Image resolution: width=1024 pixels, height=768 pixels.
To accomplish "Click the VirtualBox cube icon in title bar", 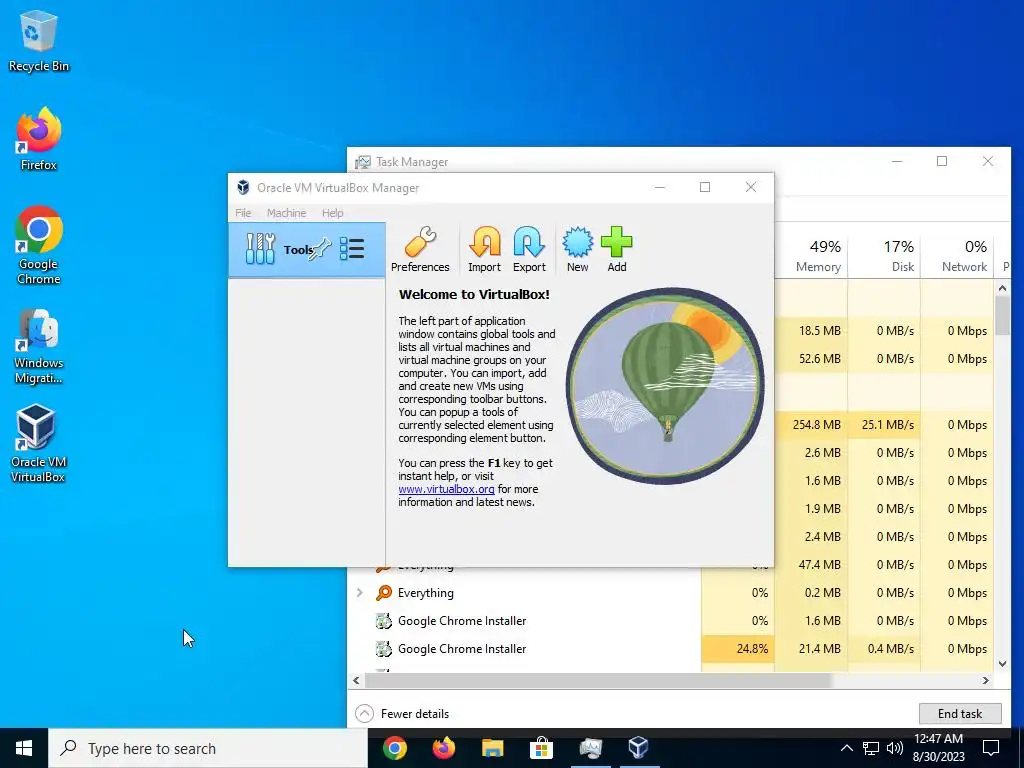I will [x=243, y=187].
